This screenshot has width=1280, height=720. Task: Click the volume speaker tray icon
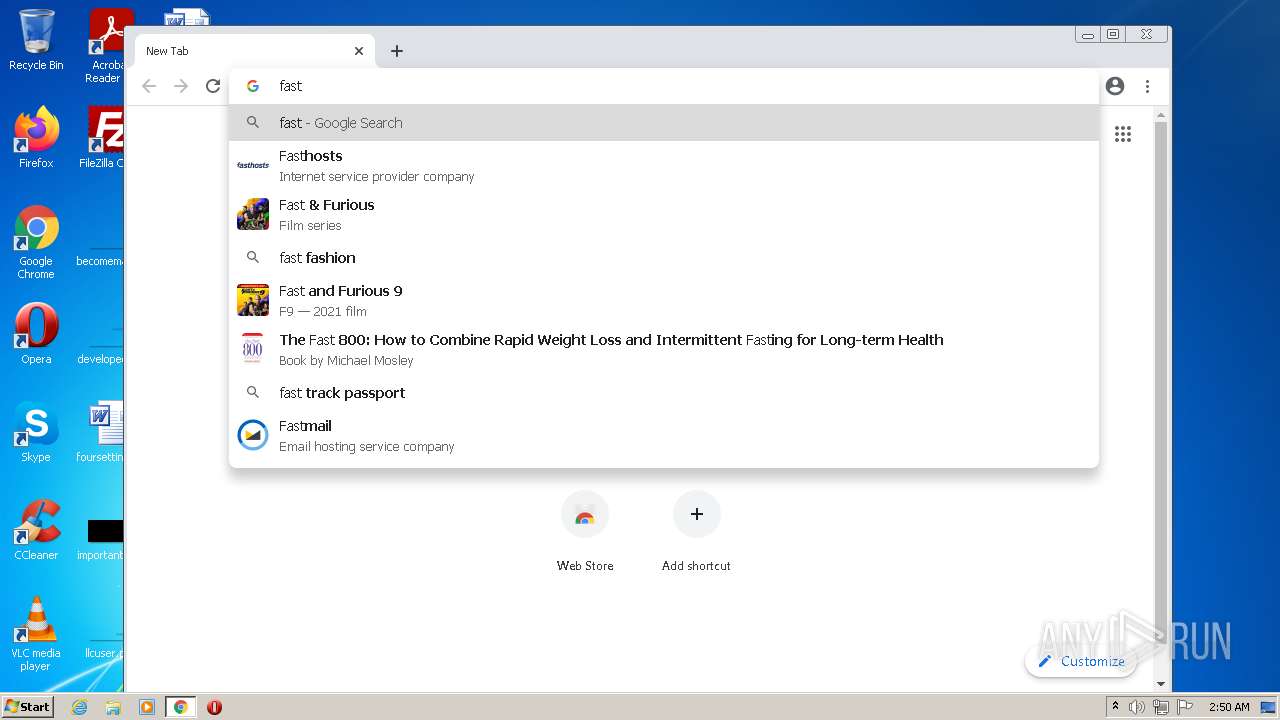(x=1137, y=707)
